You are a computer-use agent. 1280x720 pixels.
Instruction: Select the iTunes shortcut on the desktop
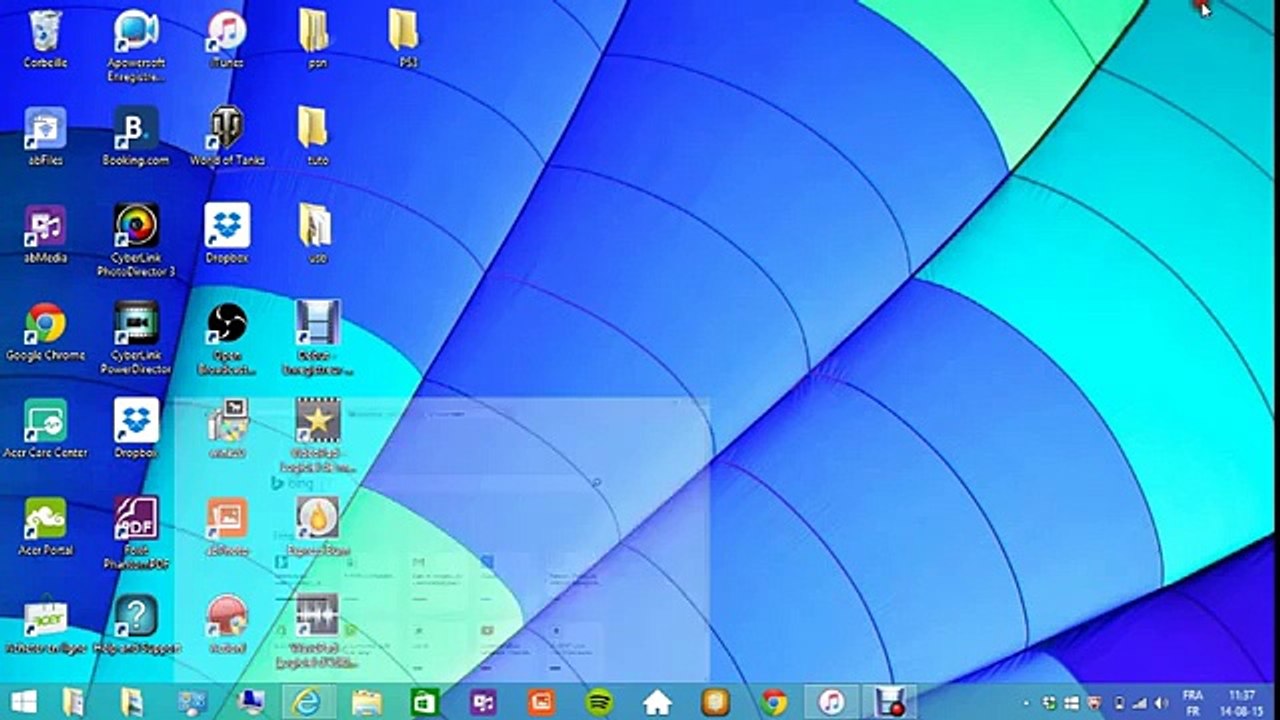pyautogui.click(x=227, y=38)
